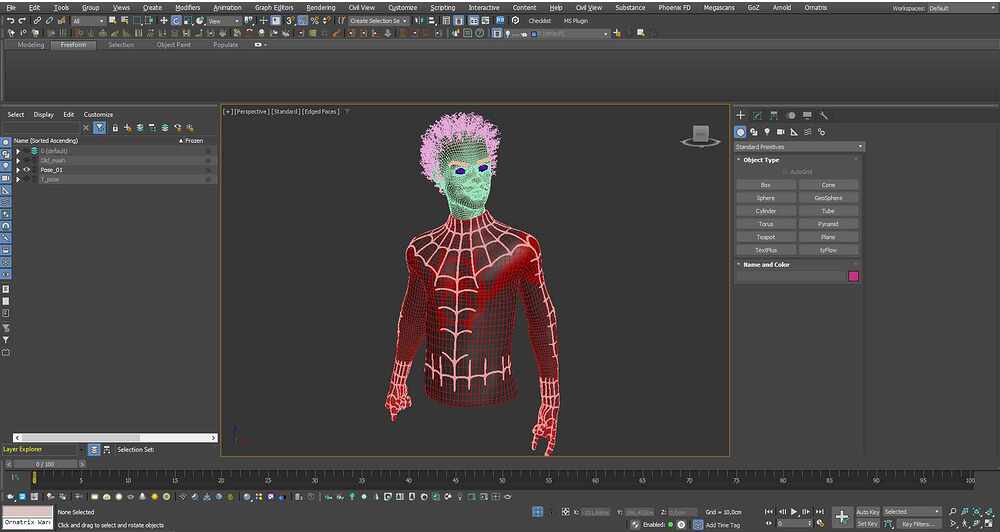1000x532 pixels.
Task: Clear the Layer Explorer search with X
Action: (x=87, y=128)
